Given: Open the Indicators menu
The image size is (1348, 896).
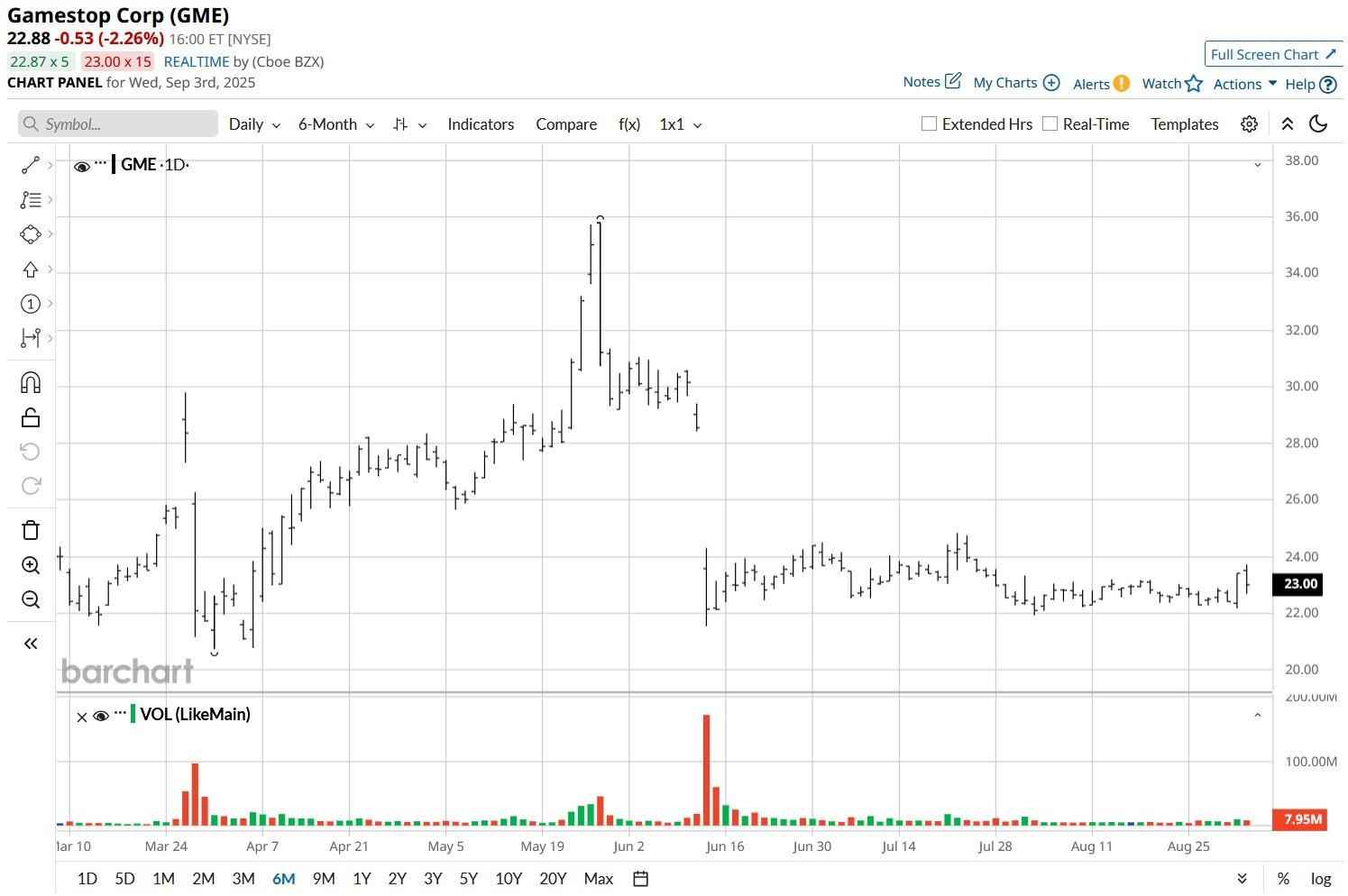Looking at the screenshot, I should coord(481,124).
